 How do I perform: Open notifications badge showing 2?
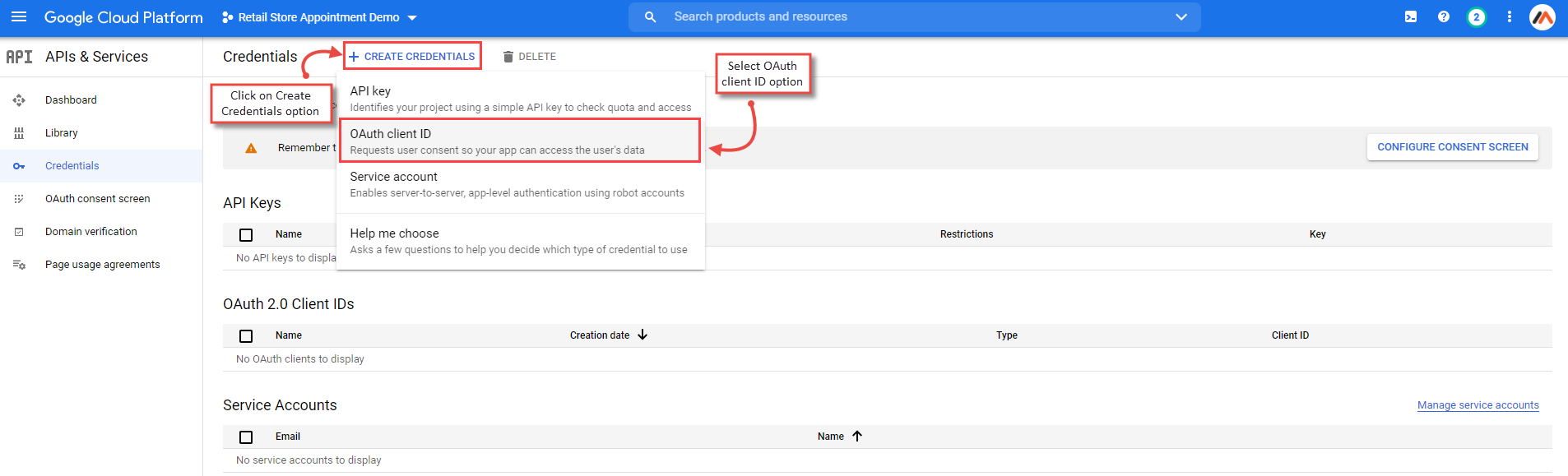1477,16
